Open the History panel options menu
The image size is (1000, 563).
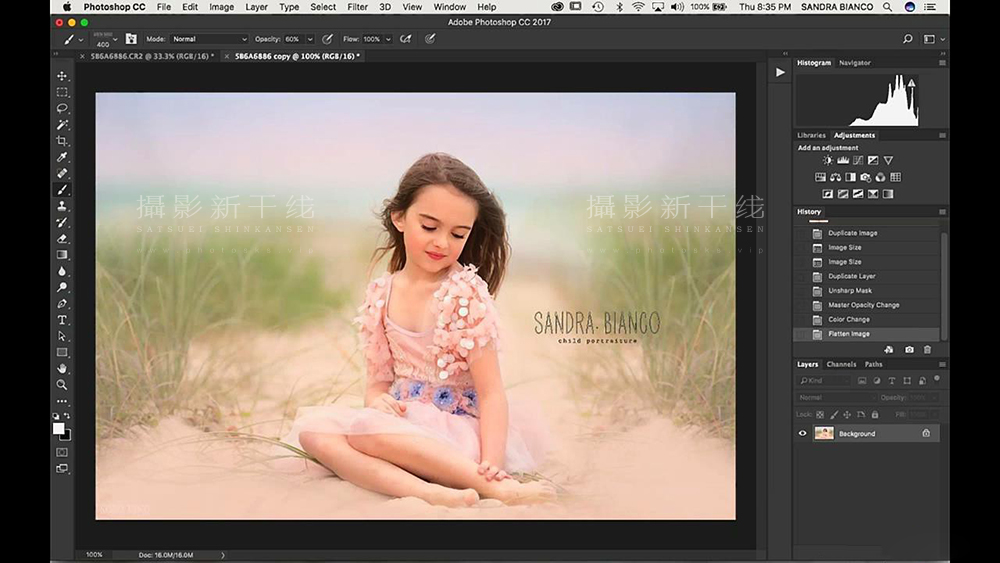tap(942, 212)
